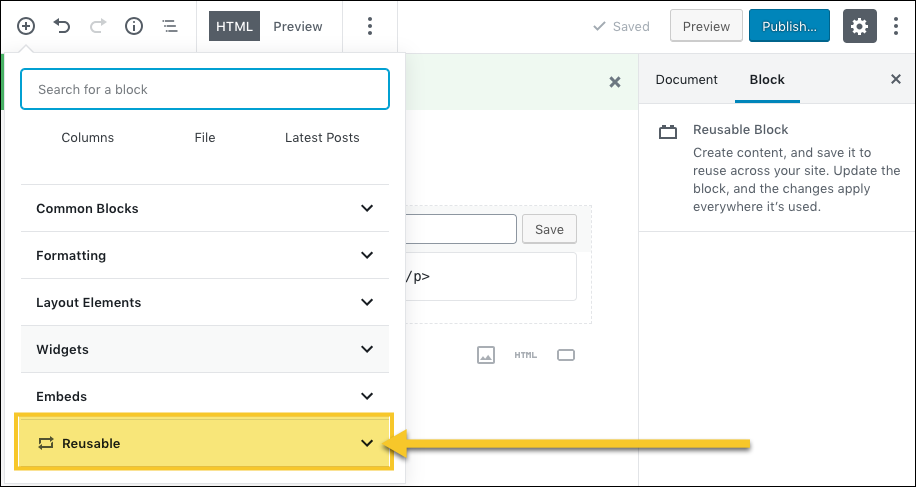
Task: Insert the Latest Posts block
Action: pos(322,138)
